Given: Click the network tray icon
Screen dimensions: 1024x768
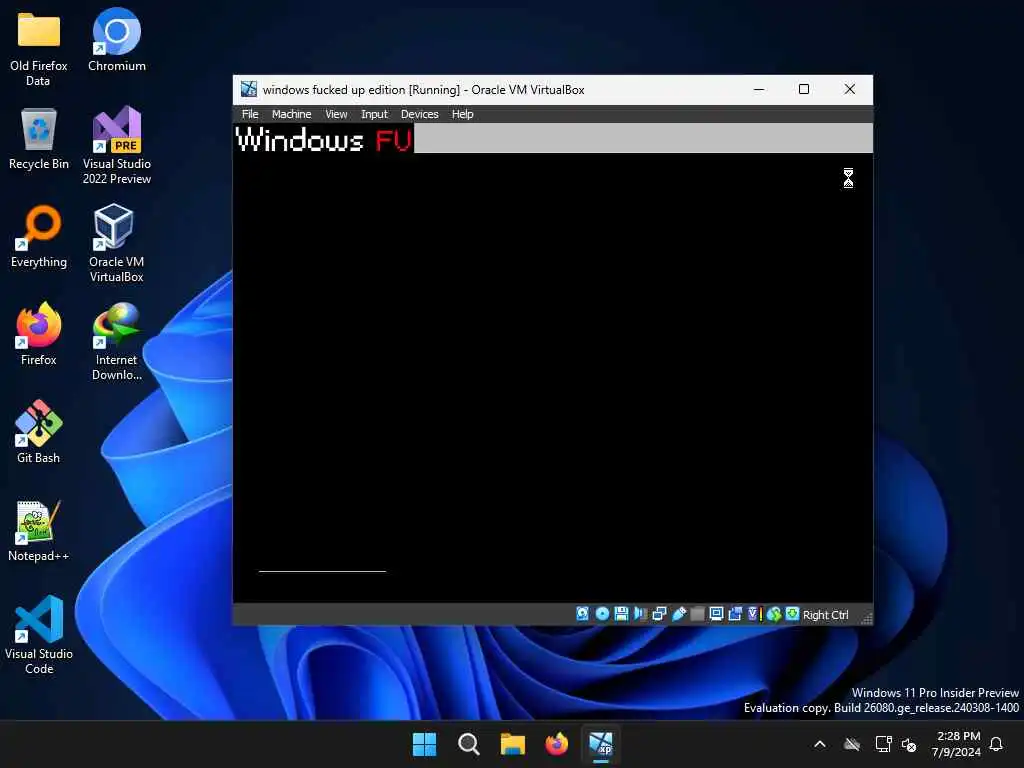Looking at the screenshot, I should tap(883, 744).
